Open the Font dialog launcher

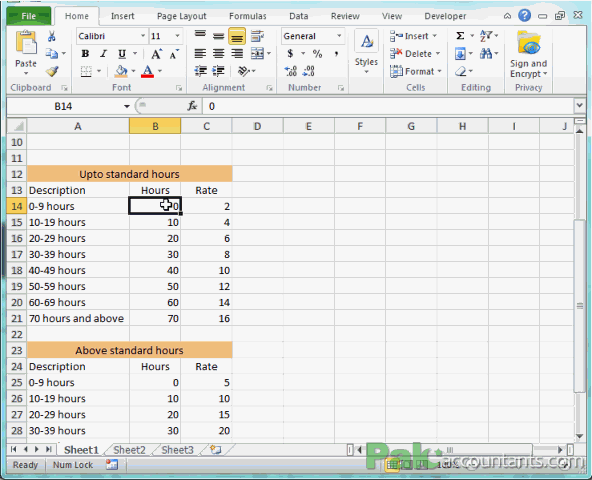tap(179, 88)
